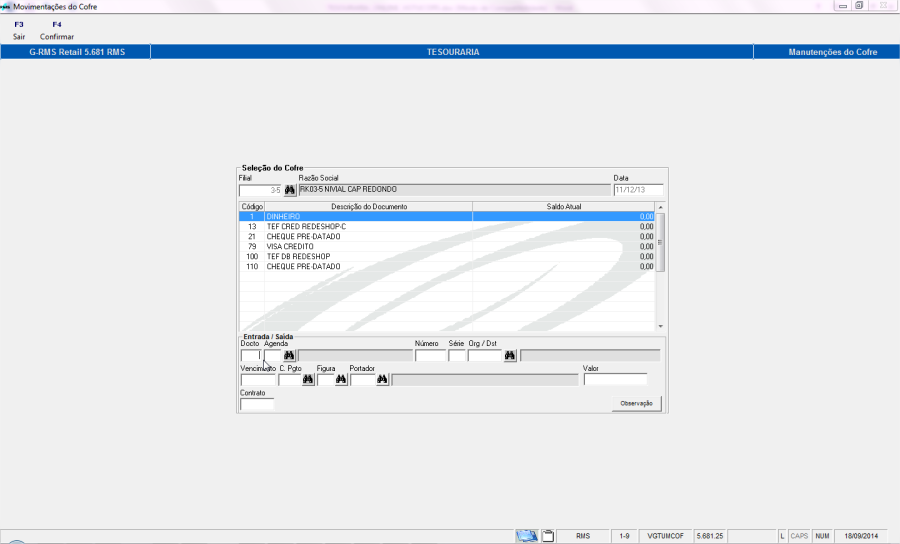This screenshot has width=900, height=544.
Task: Click the TESOURARIA header banner
Action: pos(452,52)
